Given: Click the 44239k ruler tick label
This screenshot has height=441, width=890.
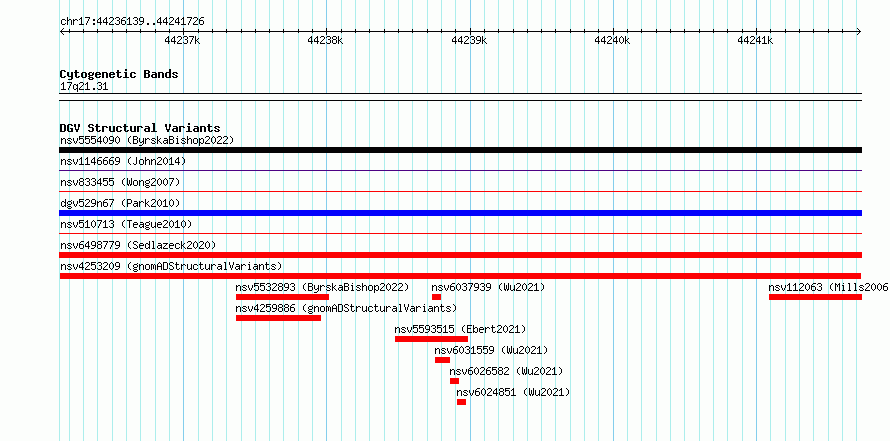Looking at the screenshot, I should coord(469,40).
